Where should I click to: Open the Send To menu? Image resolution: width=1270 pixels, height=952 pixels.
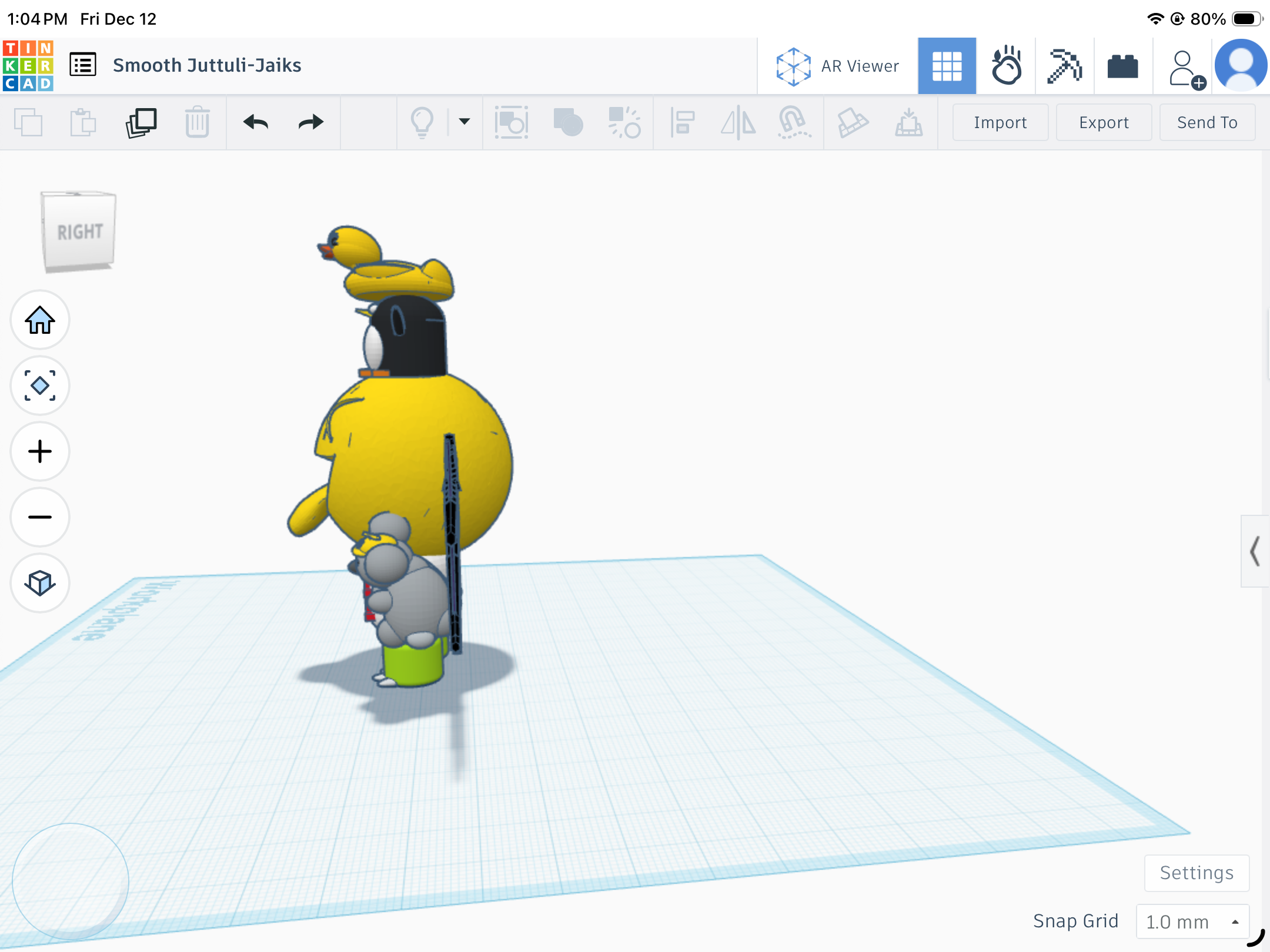click(1207, 122)
